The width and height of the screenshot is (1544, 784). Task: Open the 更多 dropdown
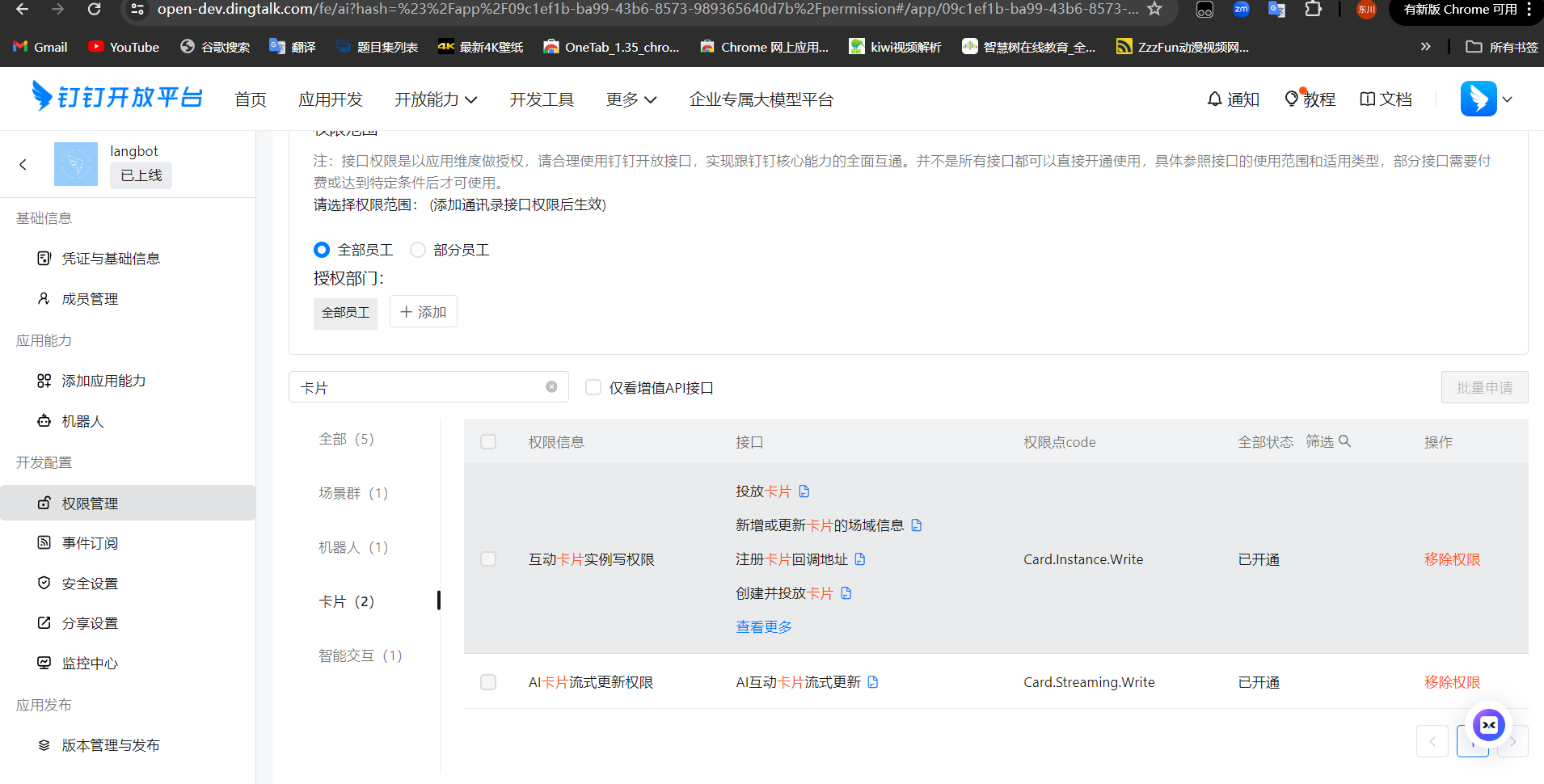(x=631, y=99)
